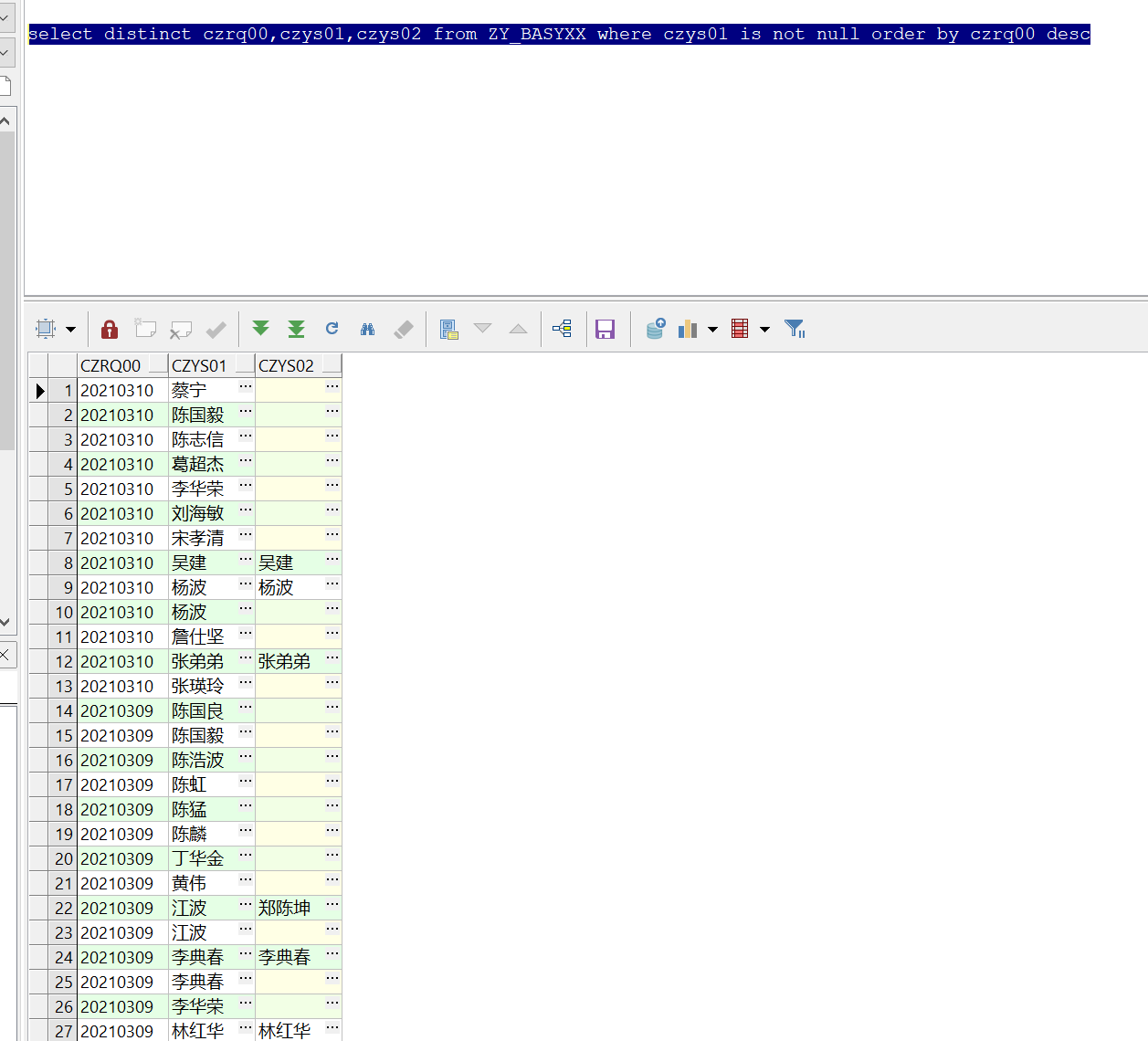Click the CZYS01 column header
Screen dimensions: 1148x1041
tap(211, 365)
